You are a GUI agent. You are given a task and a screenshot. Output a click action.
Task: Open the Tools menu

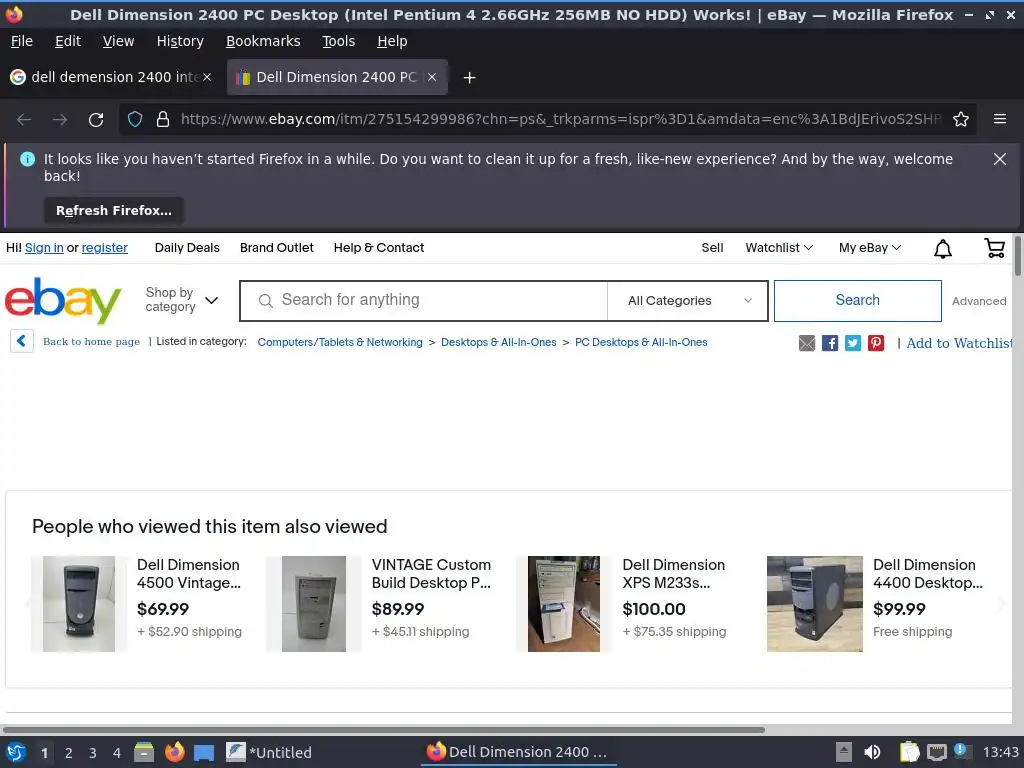339,41
